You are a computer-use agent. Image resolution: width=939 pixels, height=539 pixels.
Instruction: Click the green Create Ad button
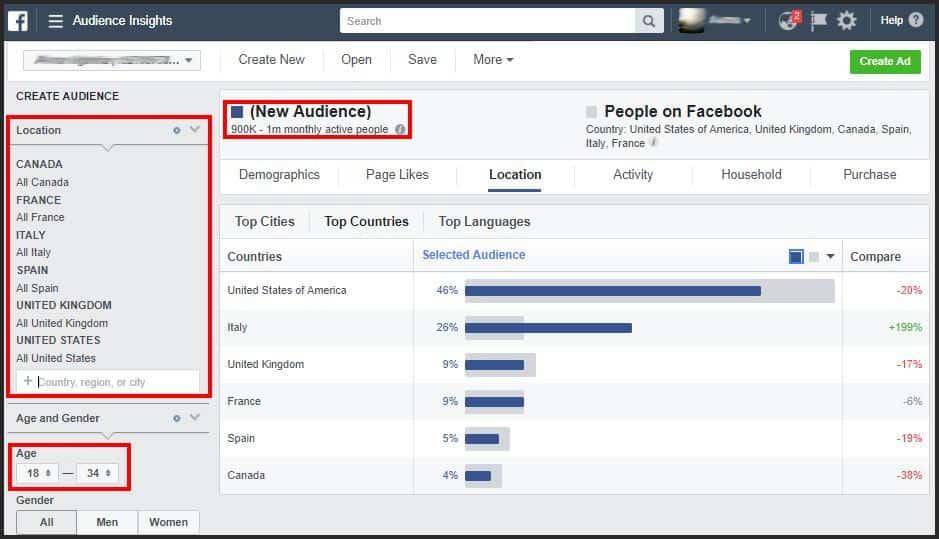885,61
